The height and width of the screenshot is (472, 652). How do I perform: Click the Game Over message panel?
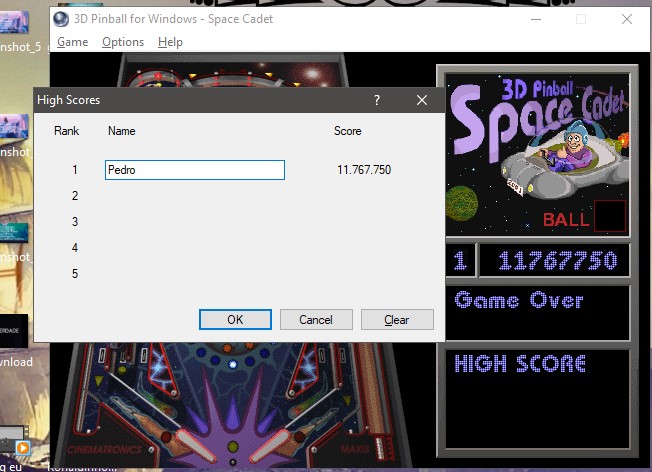538,312
